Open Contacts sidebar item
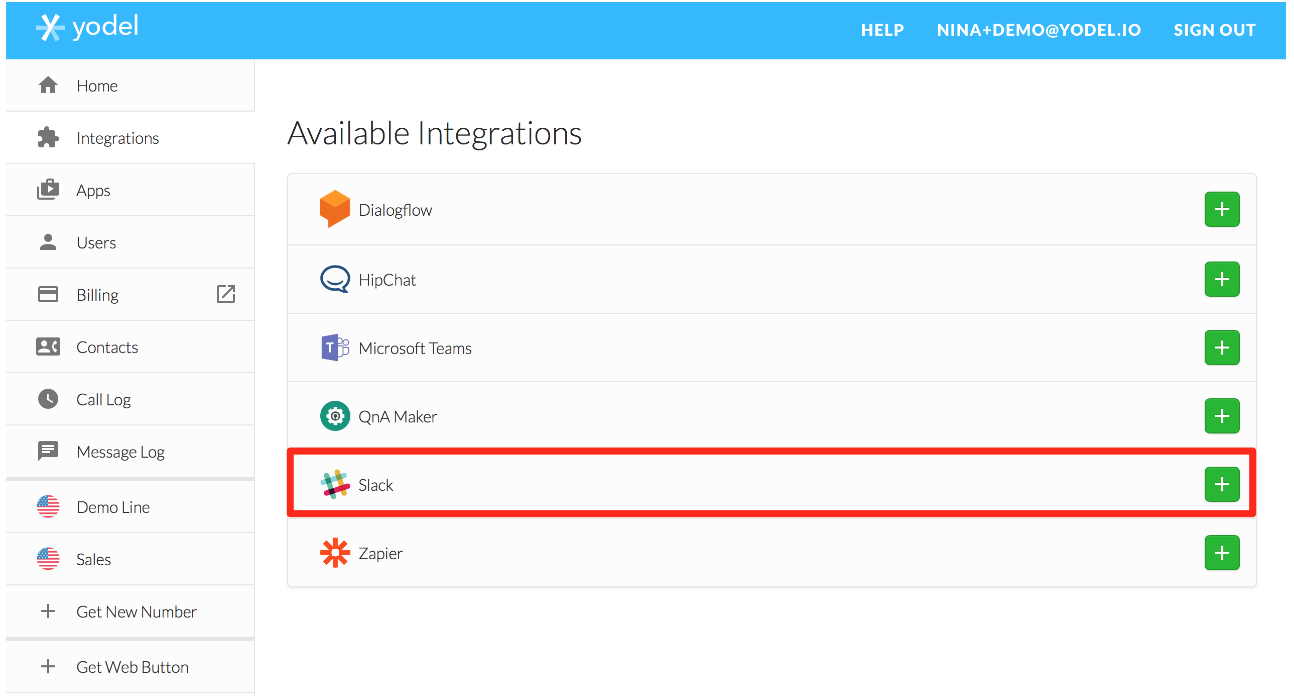Image resolution: width=1294 pixels, height=696 pixels. [130, 347]
